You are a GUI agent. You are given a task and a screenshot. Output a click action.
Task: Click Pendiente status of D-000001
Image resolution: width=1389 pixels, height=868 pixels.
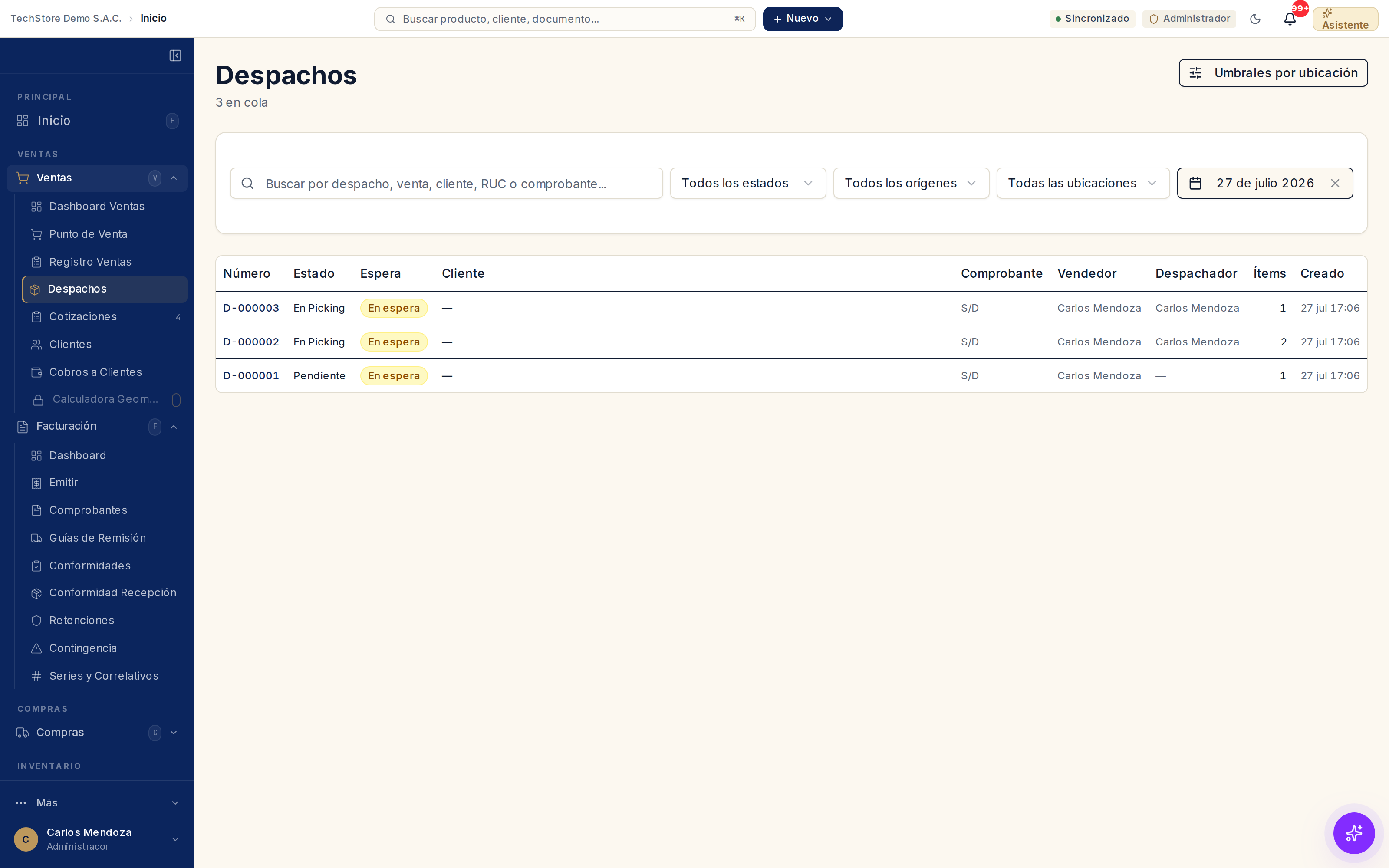pos(319,376)
